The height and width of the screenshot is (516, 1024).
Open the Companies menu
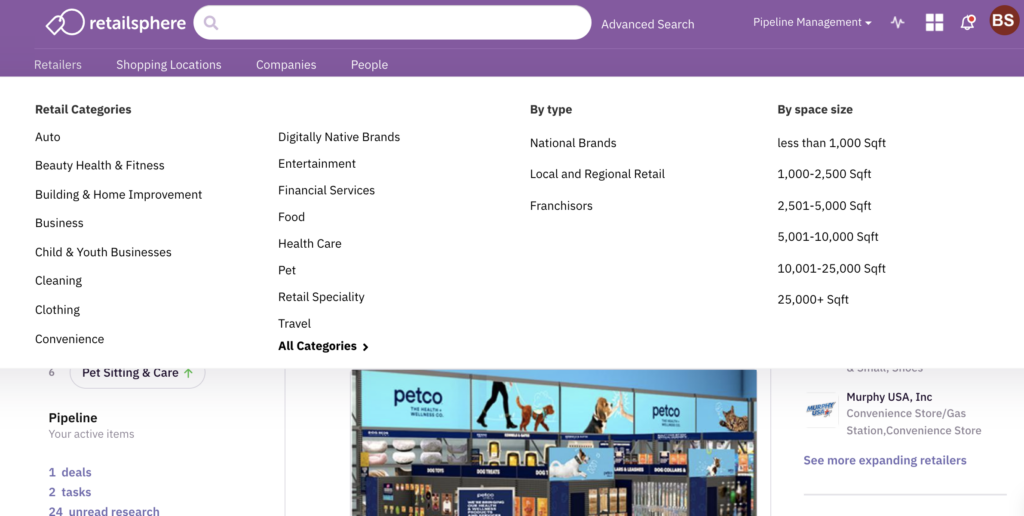(x=286, y=65)
